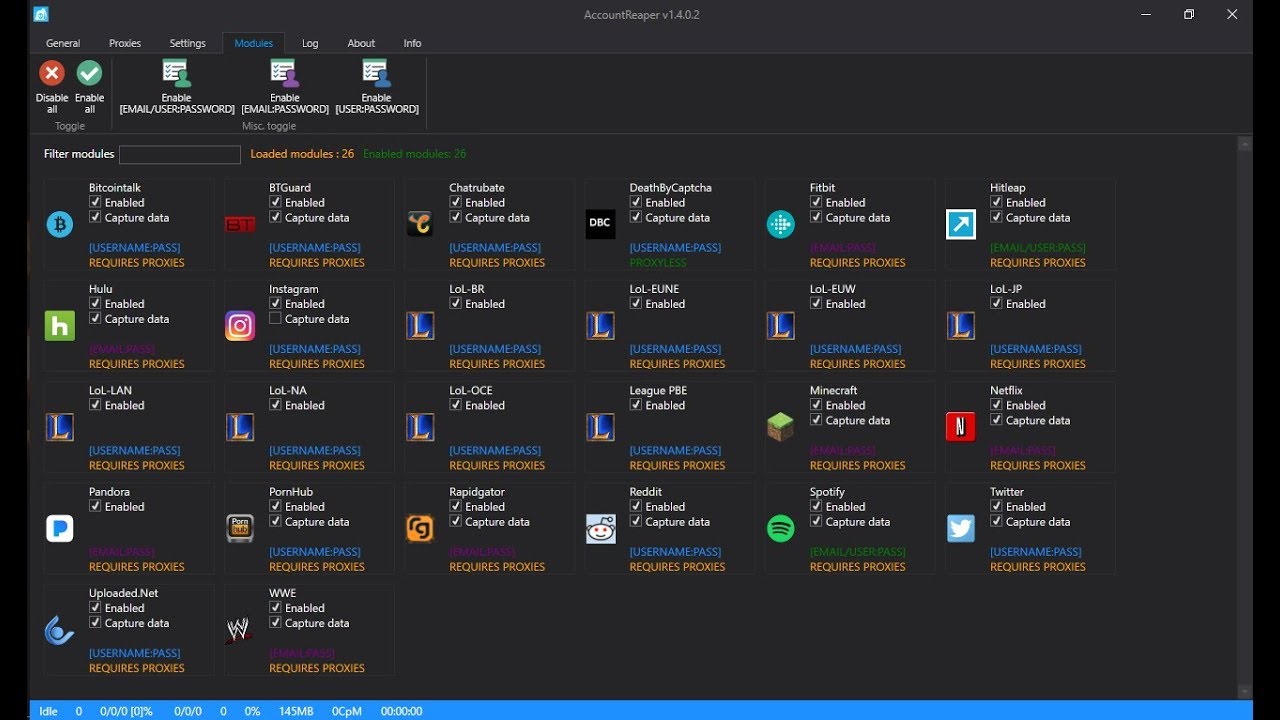This screenshot has width=1280, height=720.
Task: Click the 145MB memory status text
Action: tap(296, 711)
